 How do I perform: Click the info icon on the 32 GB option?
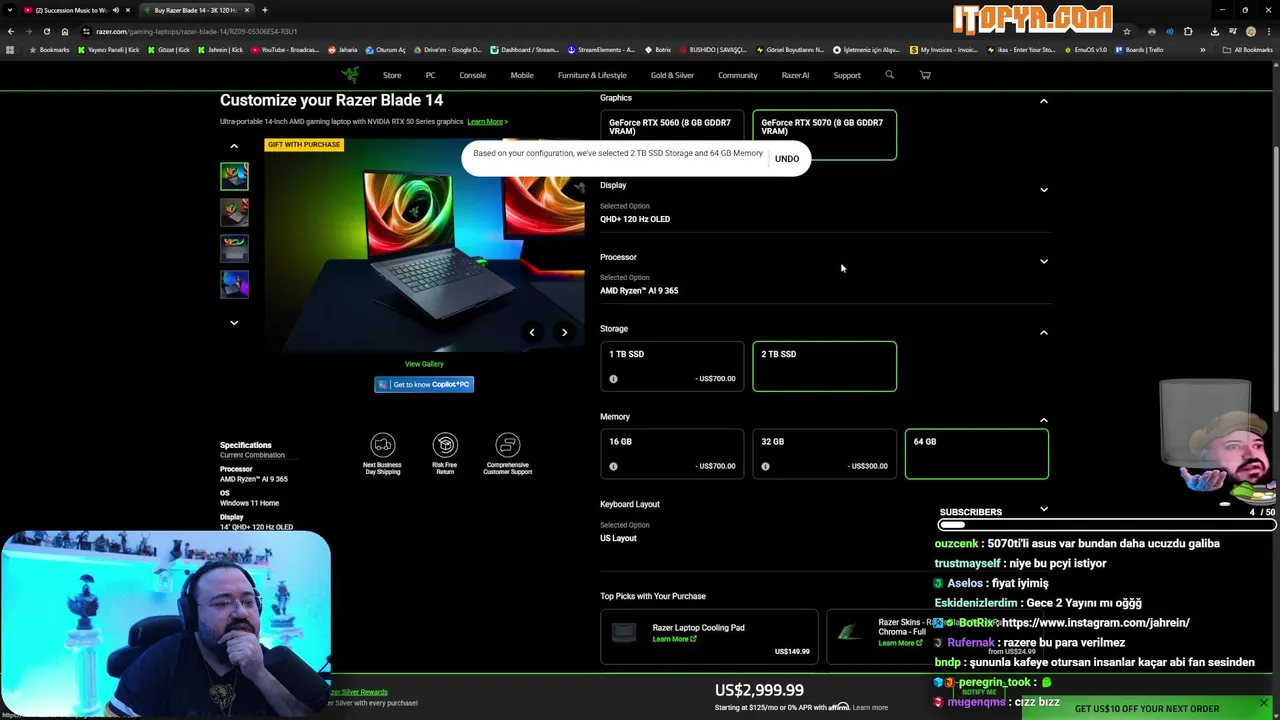coord(765,466)
